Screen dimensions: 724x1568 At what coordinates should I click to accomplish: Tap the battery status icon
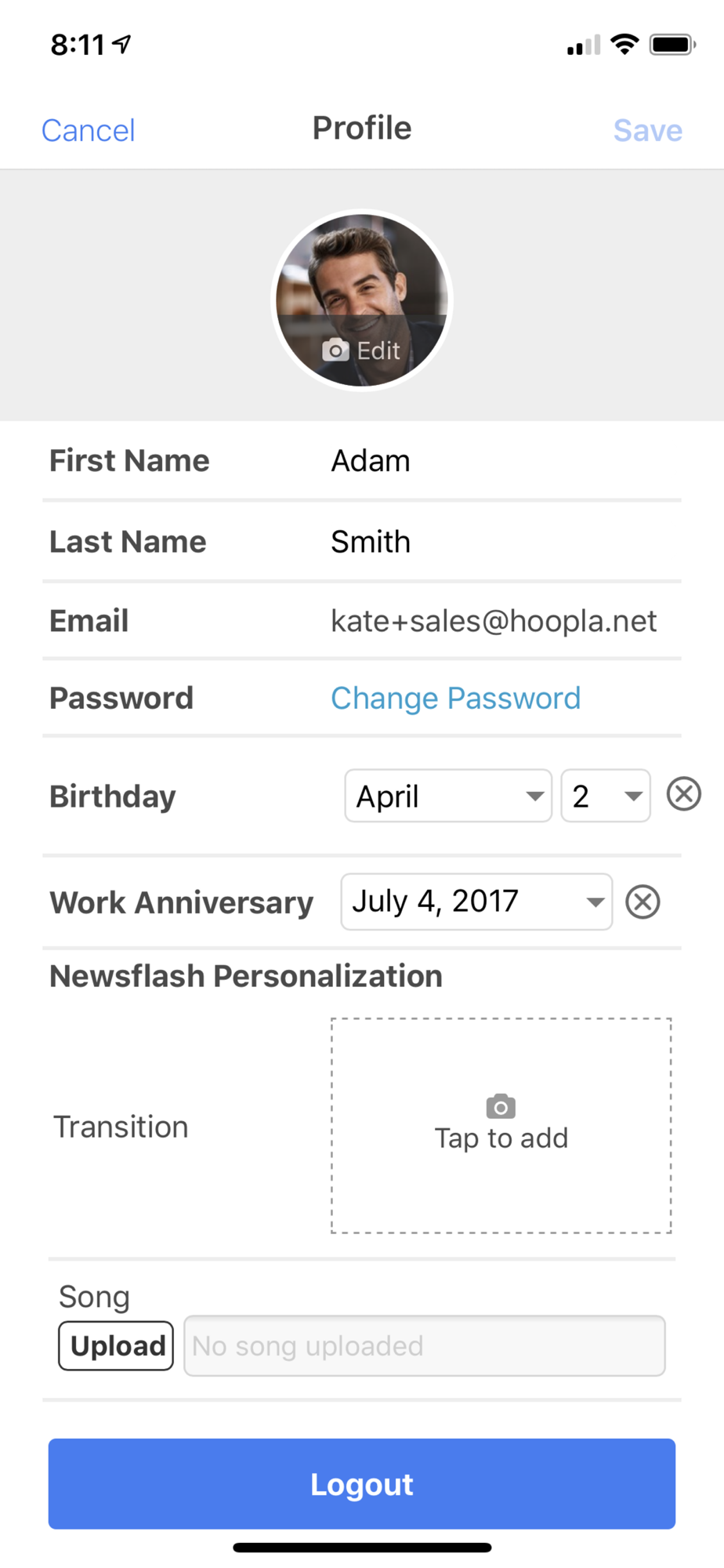pyautogui.click(x=673, y=44)
